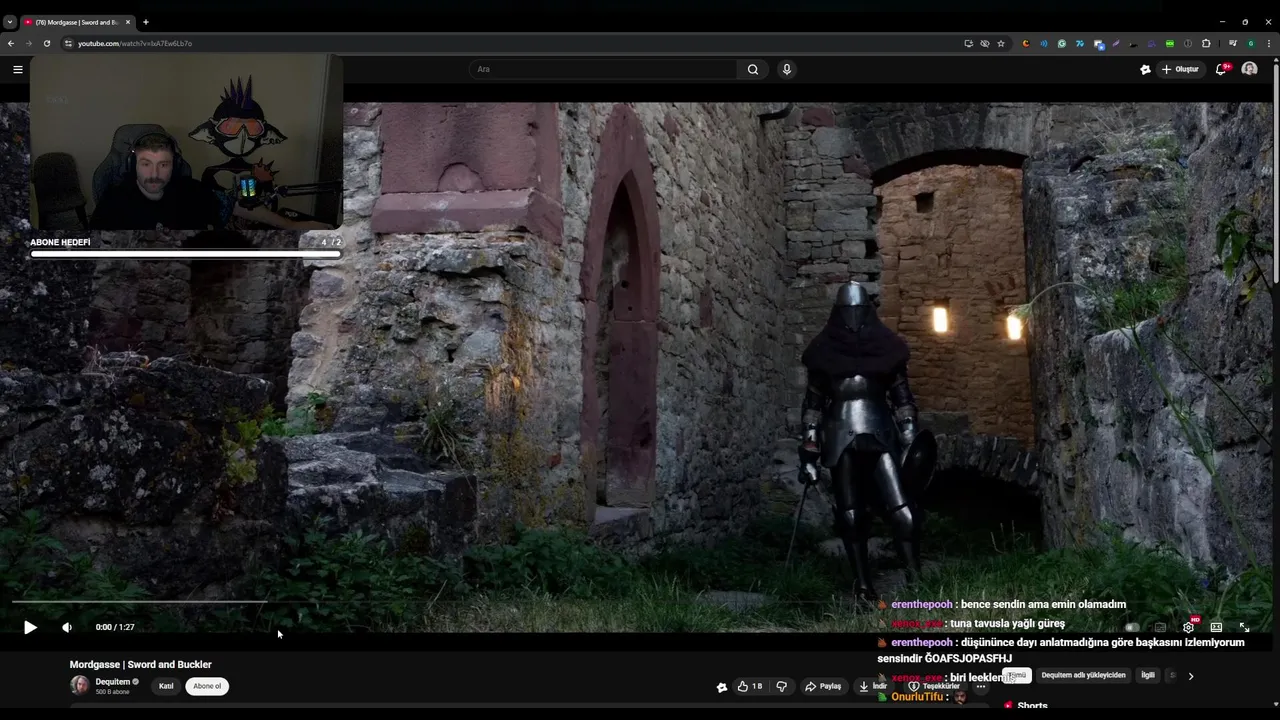The width and height of the screenshot is (1280, 720).
Task: Go forward in browser history
Action: pyautogui.click(x=29, y=43)
